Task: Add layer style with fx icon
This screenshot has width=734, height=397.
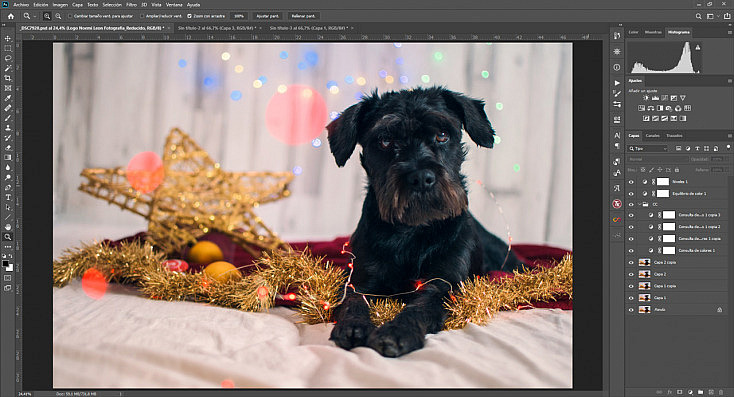Action: click(x=669, y=392)
